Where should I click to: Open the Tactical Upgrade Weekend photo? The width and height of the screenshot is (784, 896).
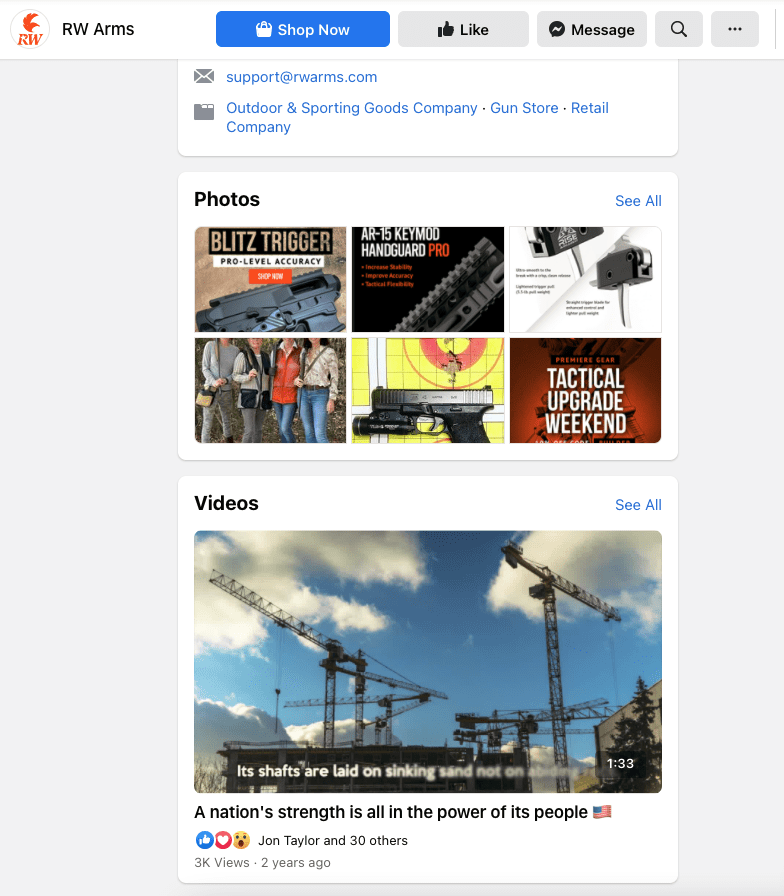pyautogui.click(x=585, y=390)
